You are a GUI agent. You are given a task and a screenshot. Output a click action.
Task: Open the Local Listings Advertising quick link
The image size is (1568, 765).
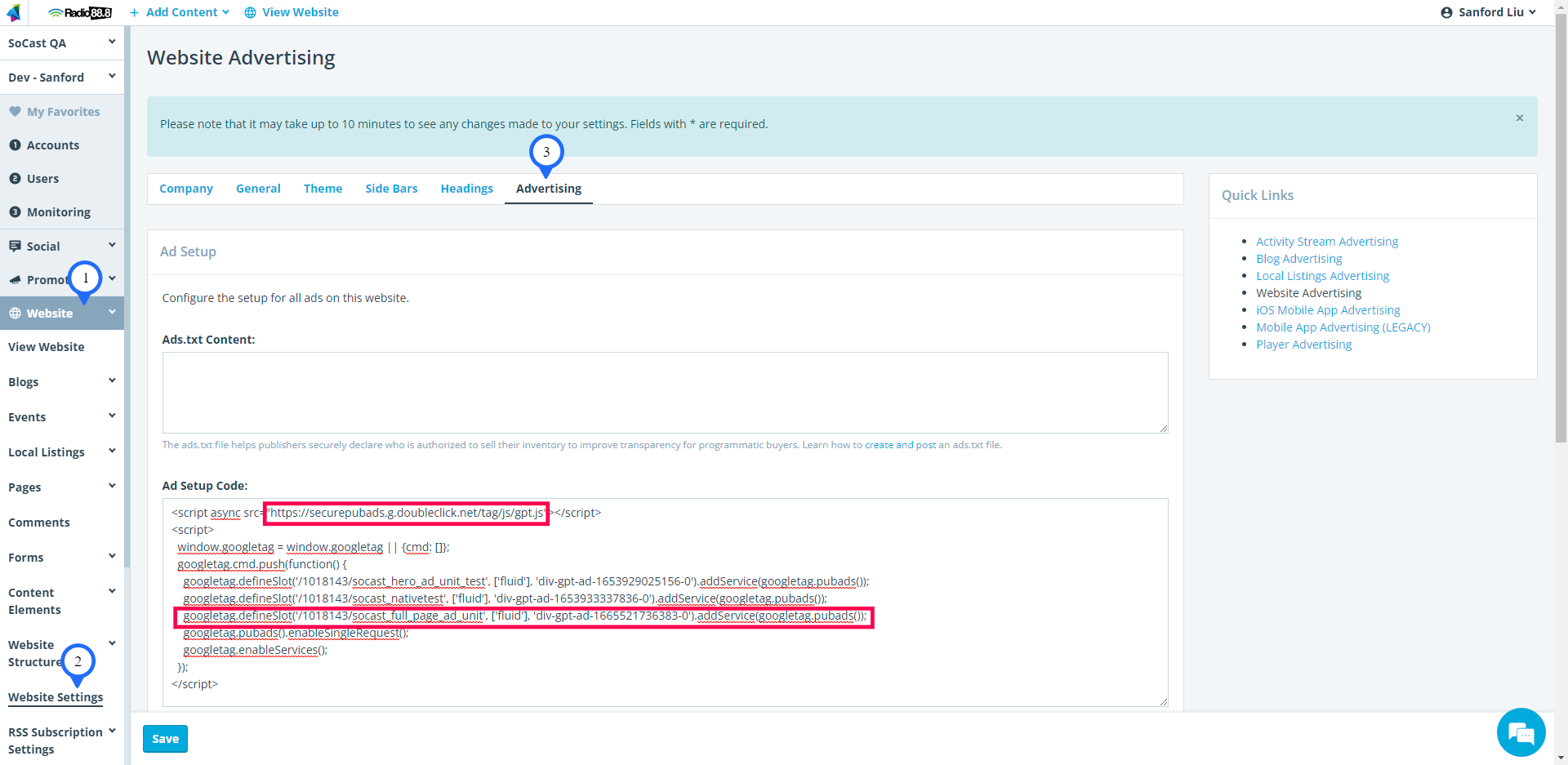[1323, 276]
